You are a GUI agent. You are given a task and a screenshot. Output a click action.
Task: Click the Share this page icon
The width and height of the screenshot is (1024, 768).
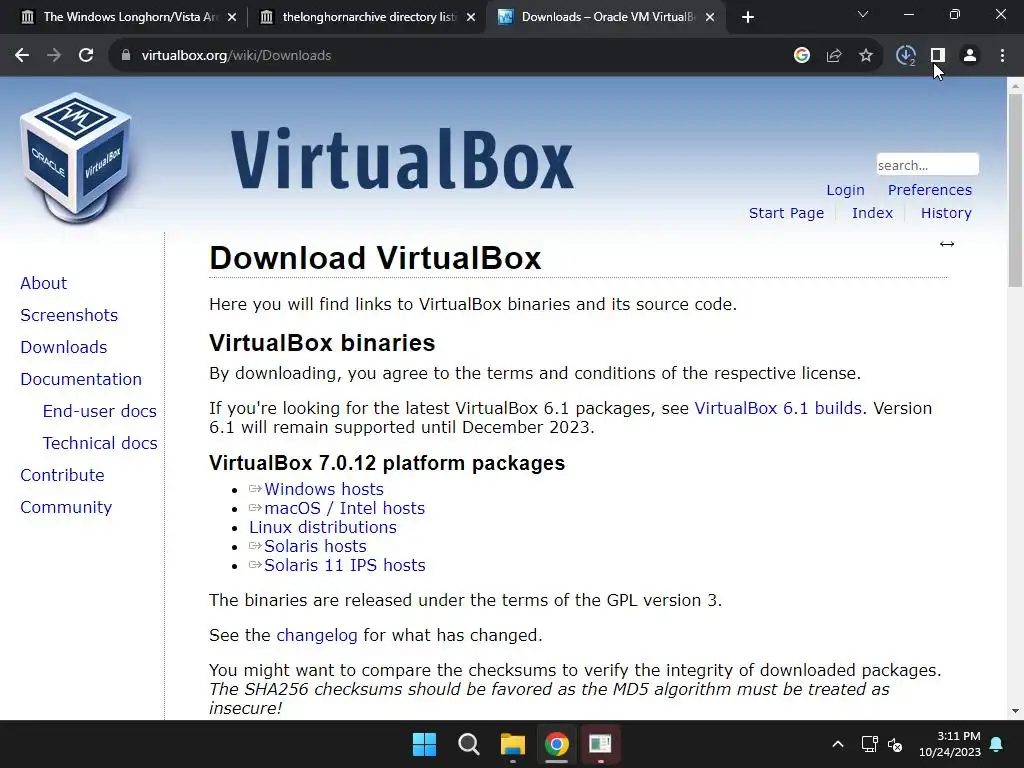point(834,56)
